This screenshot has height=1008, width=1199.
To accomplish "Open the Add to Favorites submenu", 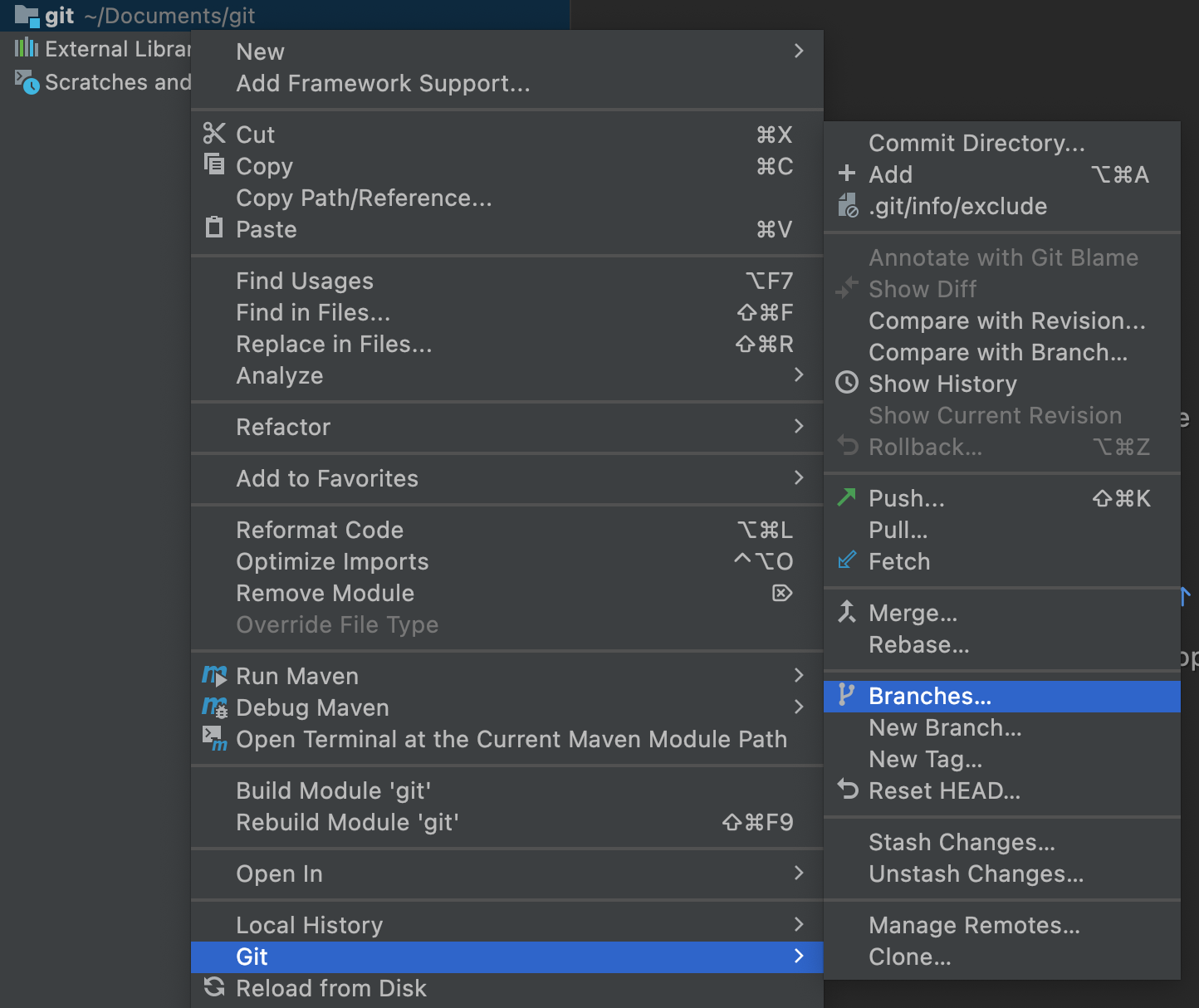I will [x=327, y=478].
